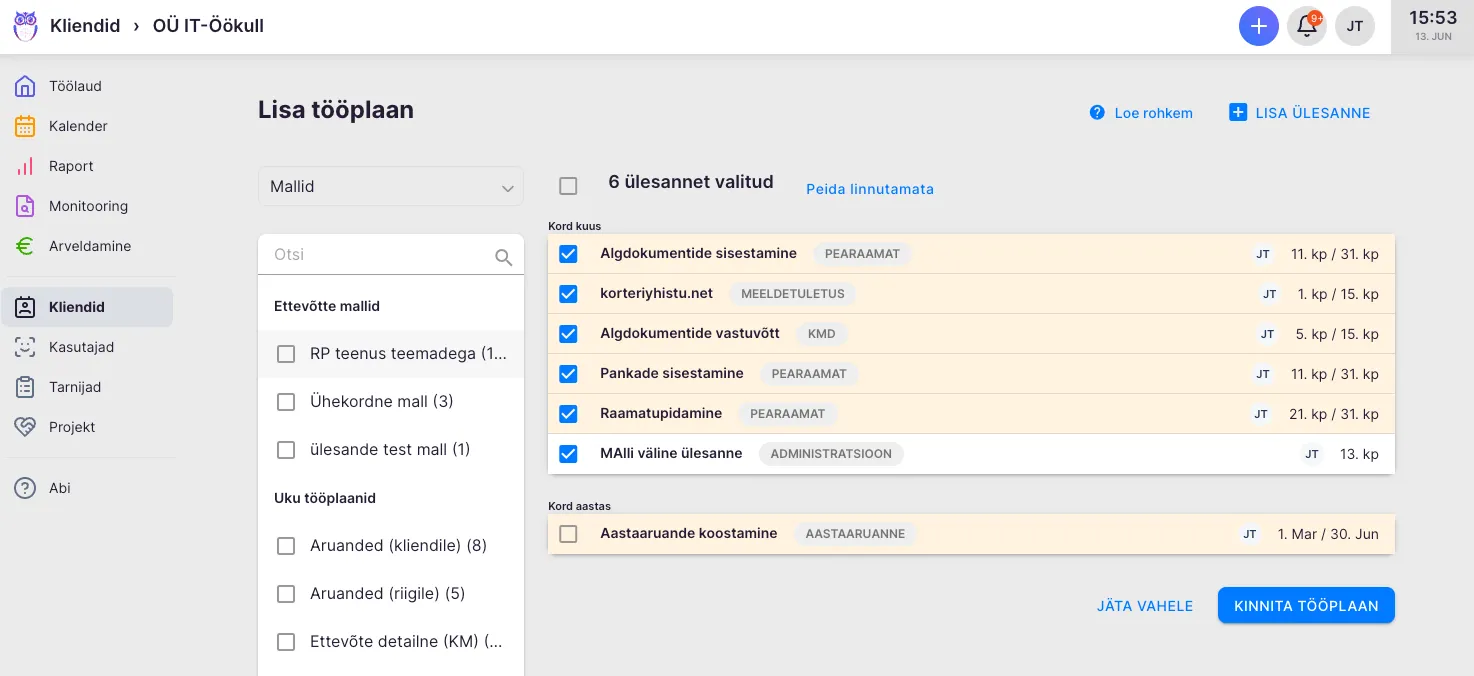Uncheck the korteriyhistu.net task checkbox
Image resolution: width=1474 pixels, height=676 pixels.
(568, 294)
